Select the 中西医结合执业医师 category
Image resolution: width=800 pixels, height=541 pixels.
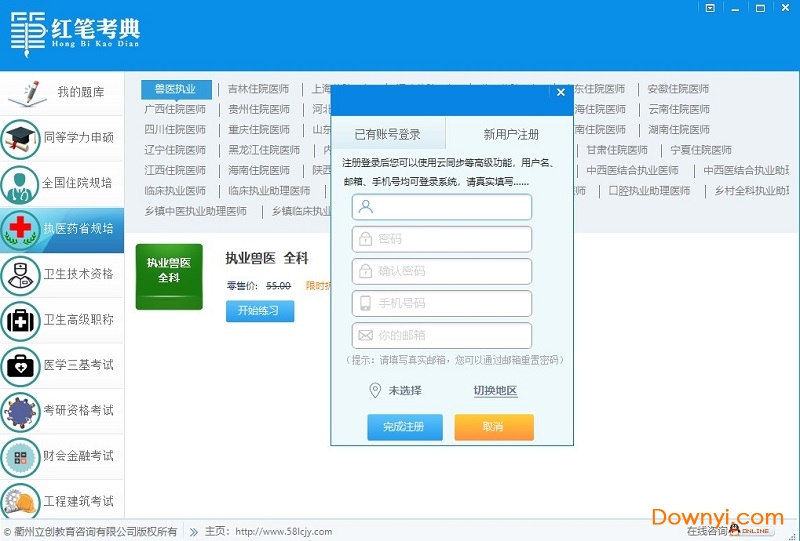(632, 170)
